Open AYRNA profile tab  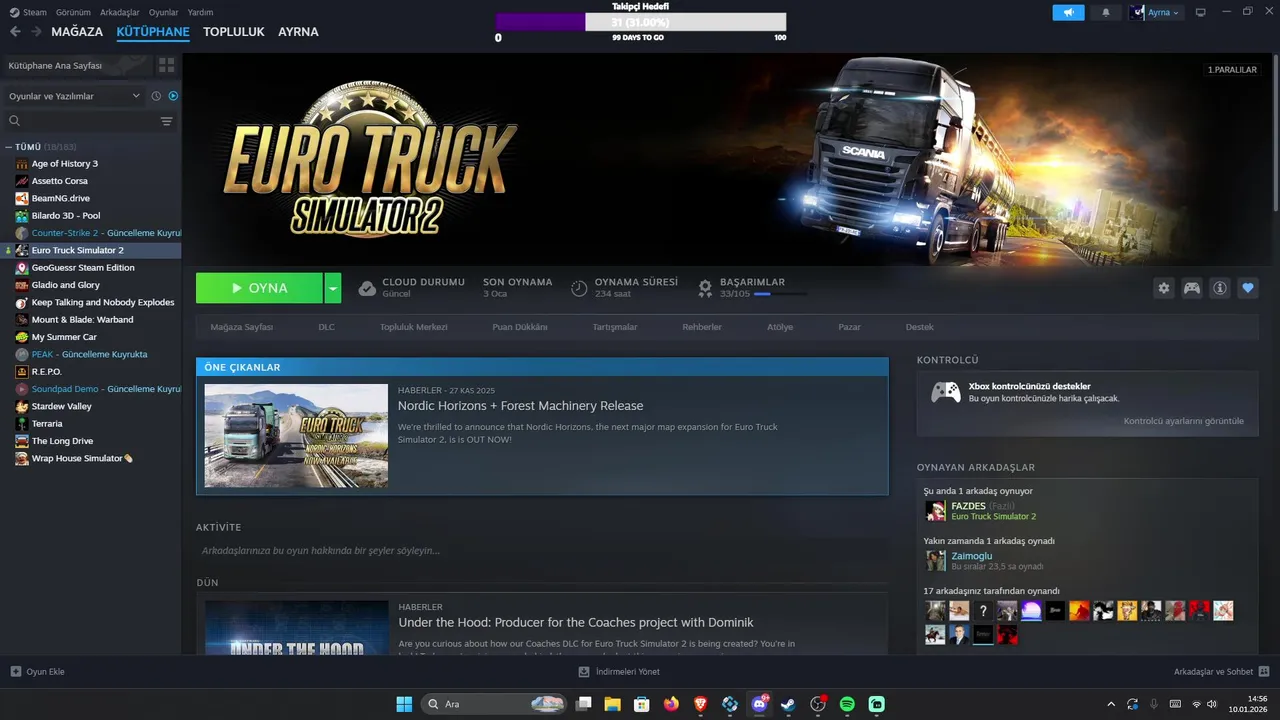pyautogui.click(x=298, y=32)
